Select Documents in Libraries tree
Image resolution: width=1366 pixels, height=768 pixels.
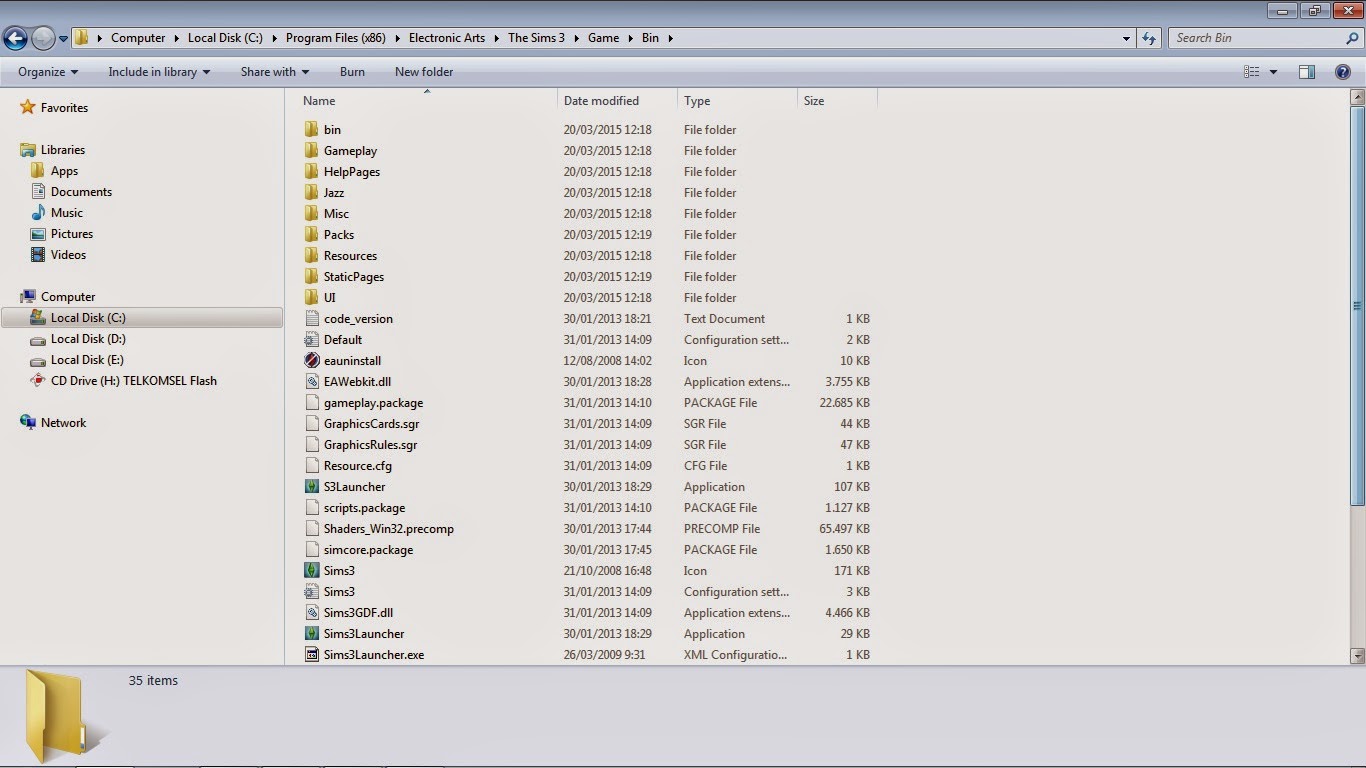[81, 192]
